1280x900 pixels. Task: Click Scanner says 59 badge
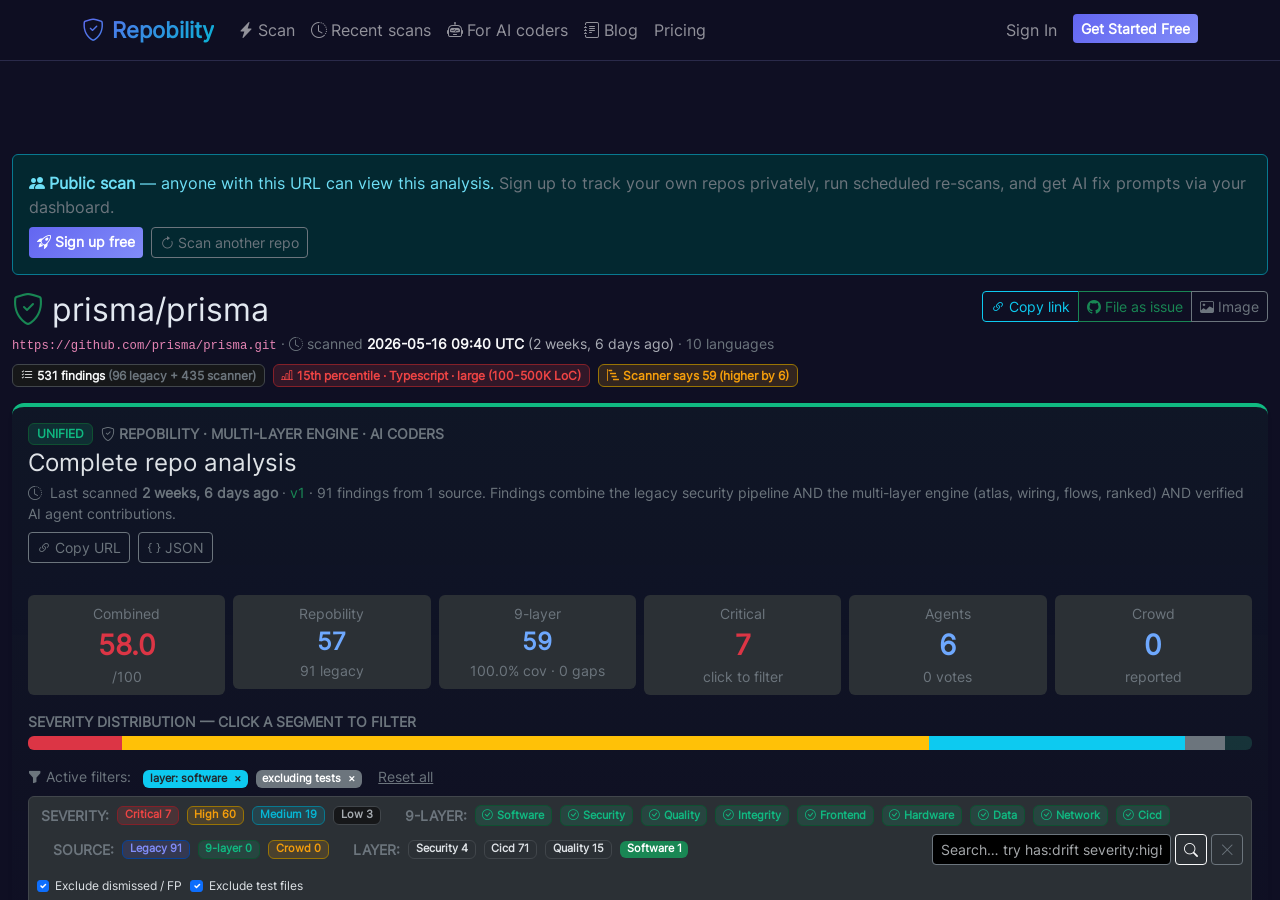point(698,376)
